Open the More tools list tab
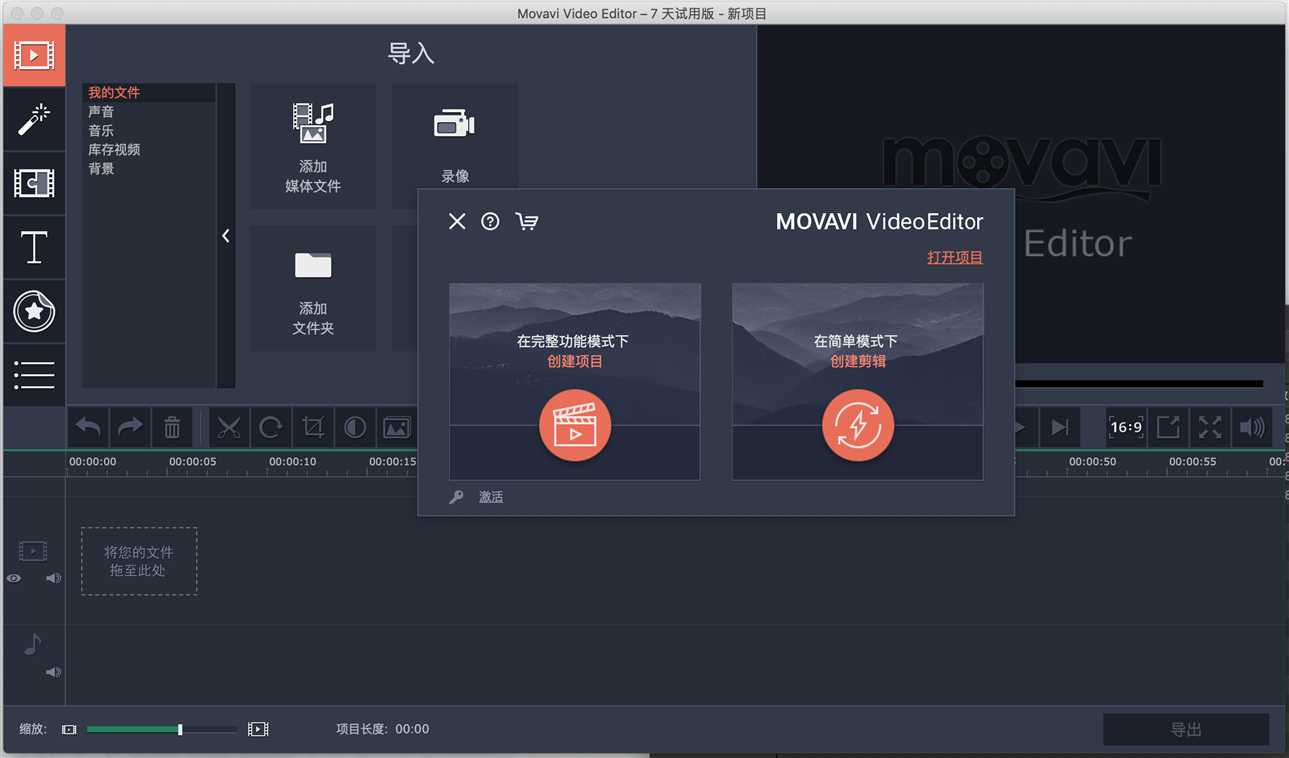The image size is (1289, 758). [x=34, y=375]
